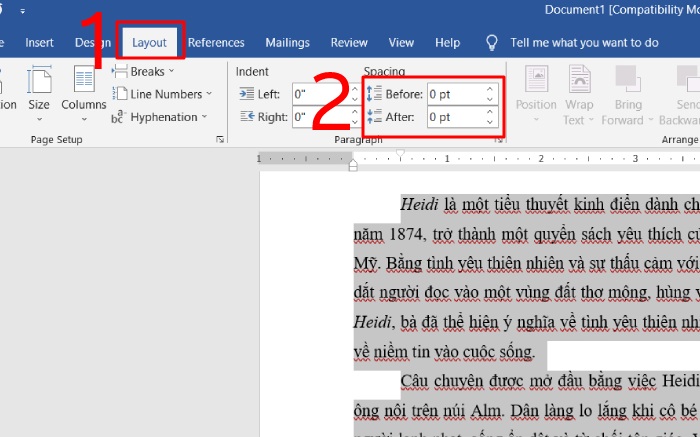Go to the Review tab
Screen dimensions: 700x437
(x=349, y=43)
